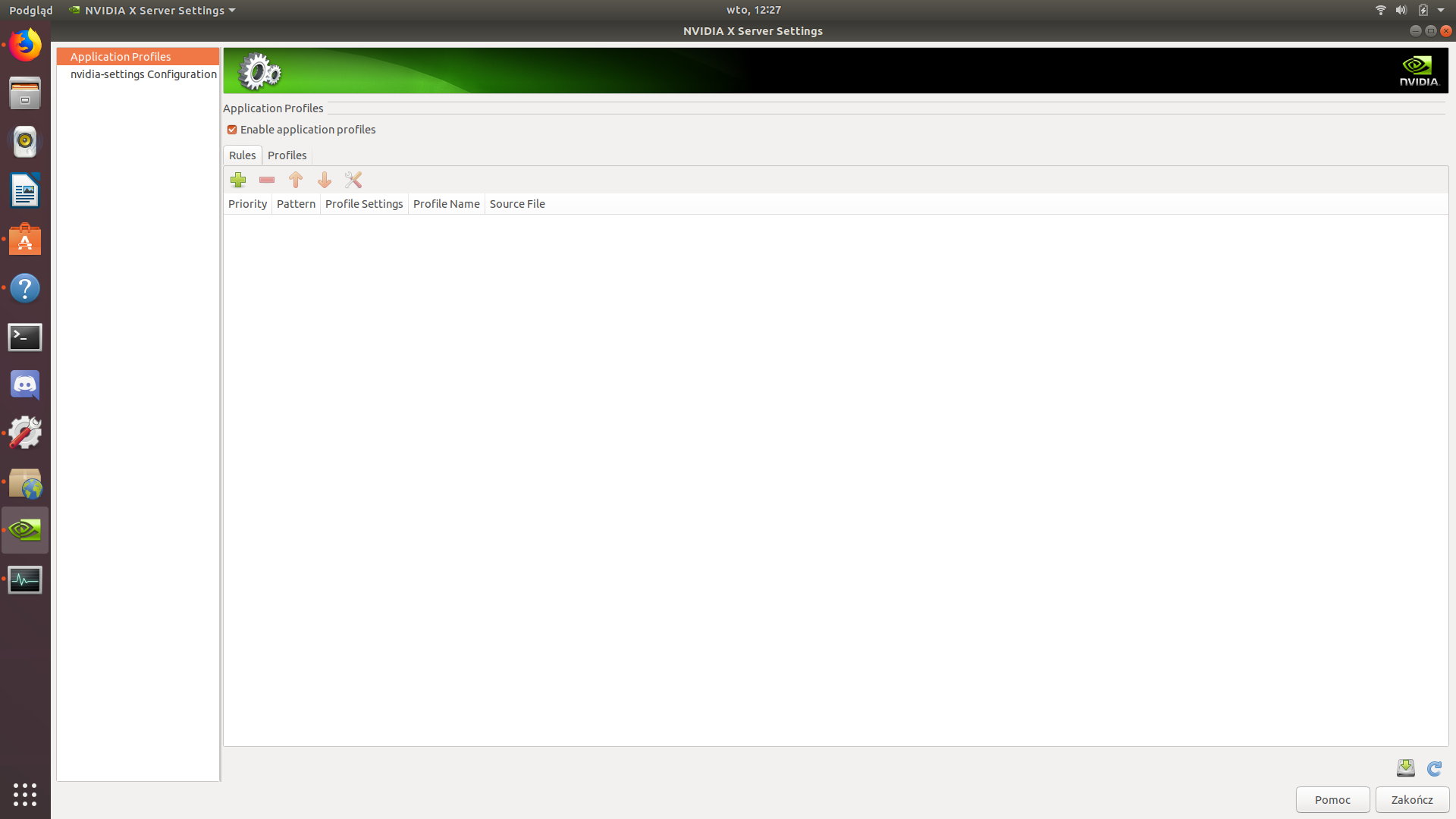Viewport: 1456px width, 819px height.
Task: Switch to the Profiles tab
Action: click(287, 155)
